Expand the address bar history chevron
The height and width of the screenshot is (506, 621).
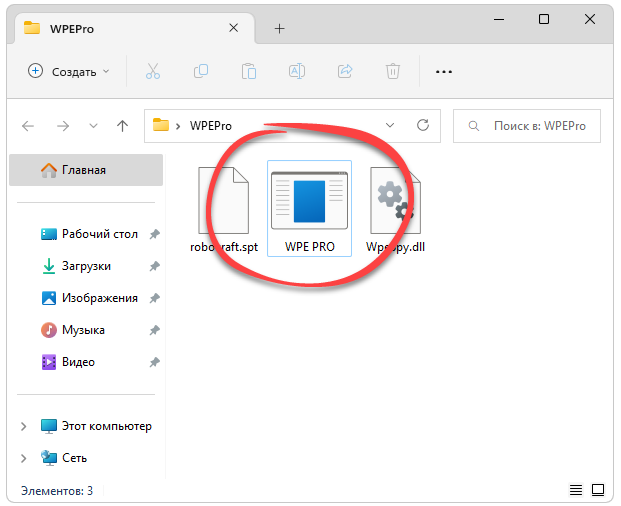[x=390, y=125]
